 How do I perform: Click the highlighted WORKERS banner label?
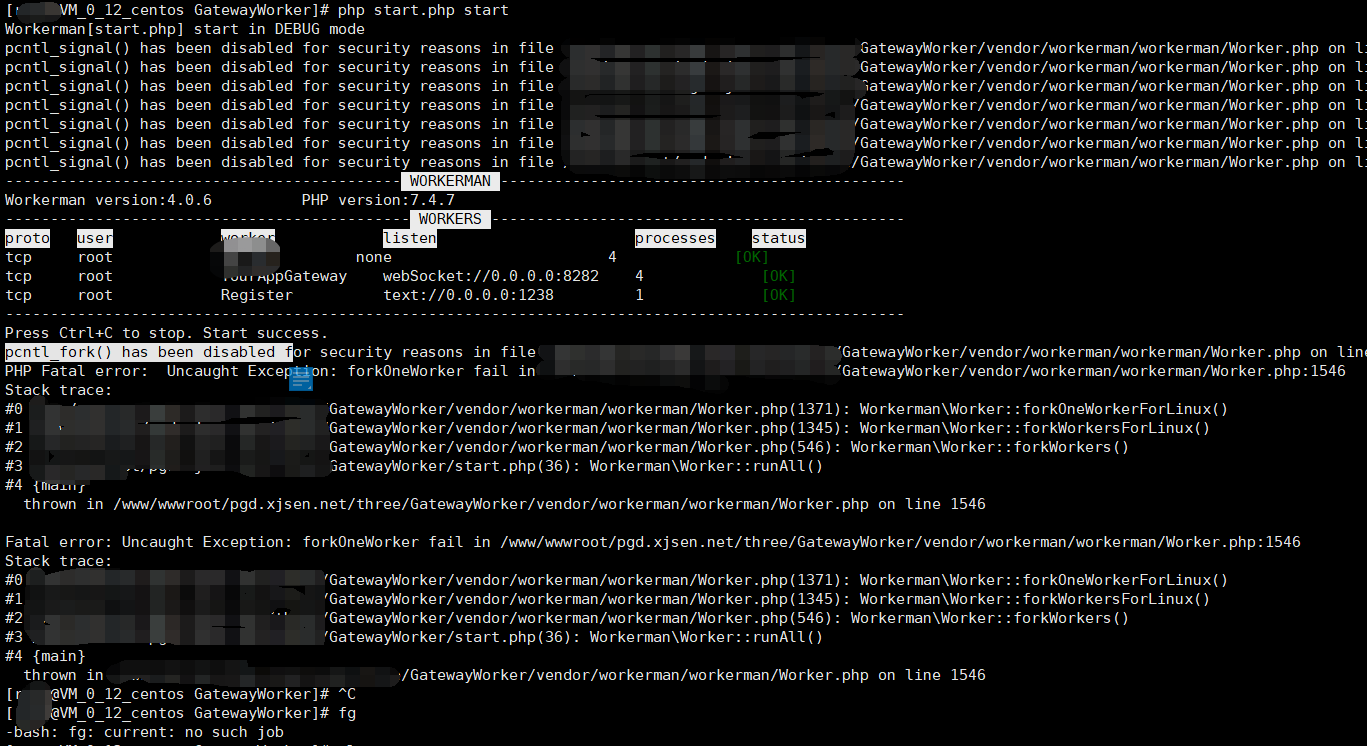click(x=450, y=219)
